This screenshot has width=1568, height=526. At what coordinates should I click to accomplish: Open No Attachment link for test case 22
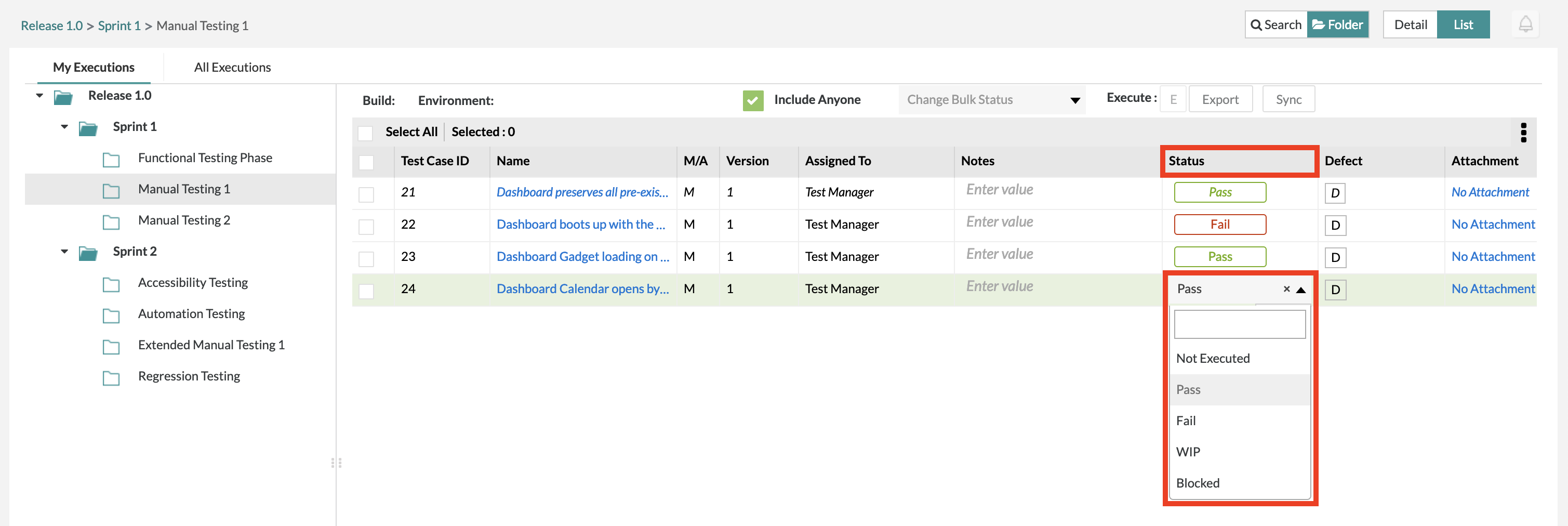click(1493, 225)
